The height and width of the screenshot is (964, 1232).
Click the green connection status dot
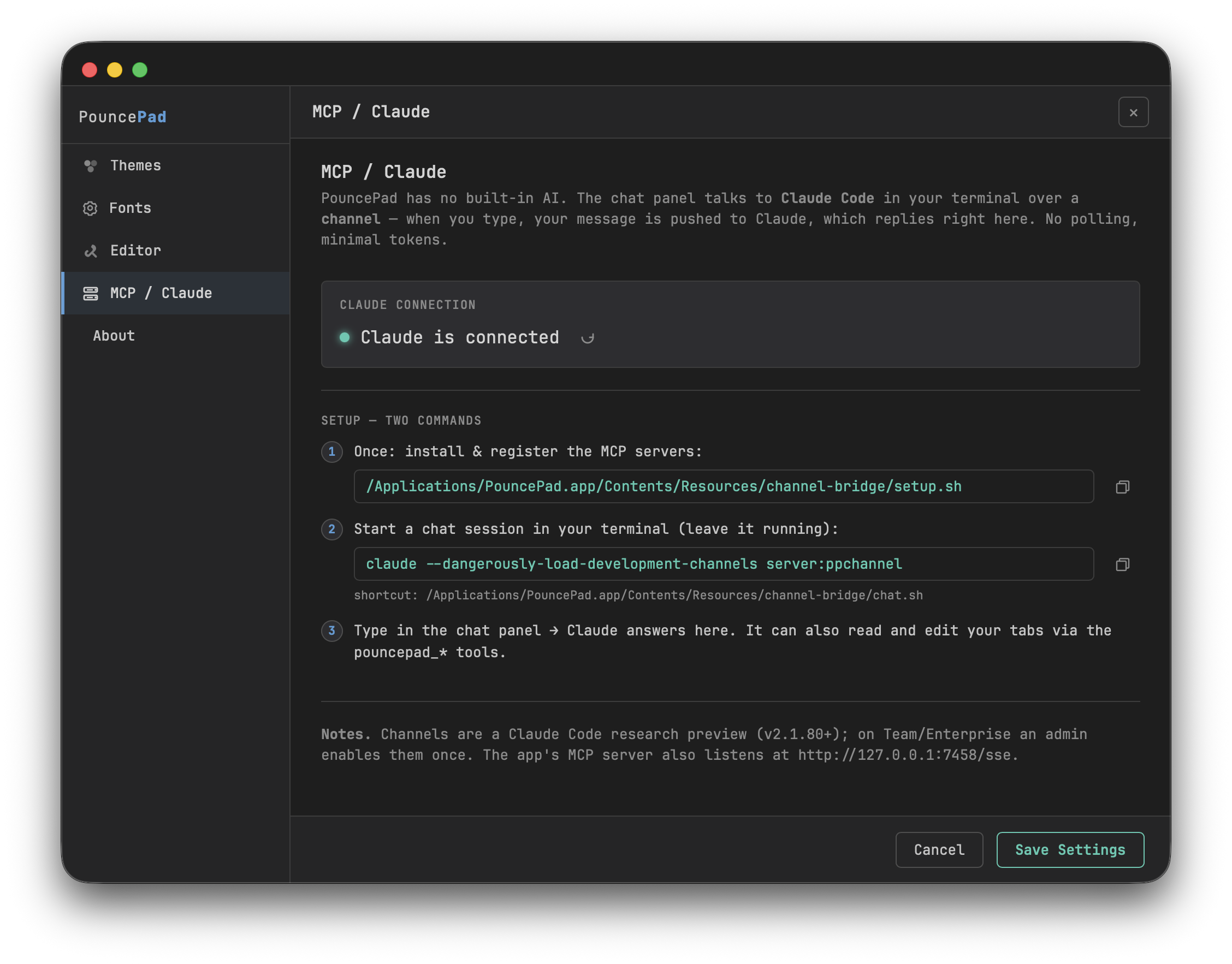345,337
